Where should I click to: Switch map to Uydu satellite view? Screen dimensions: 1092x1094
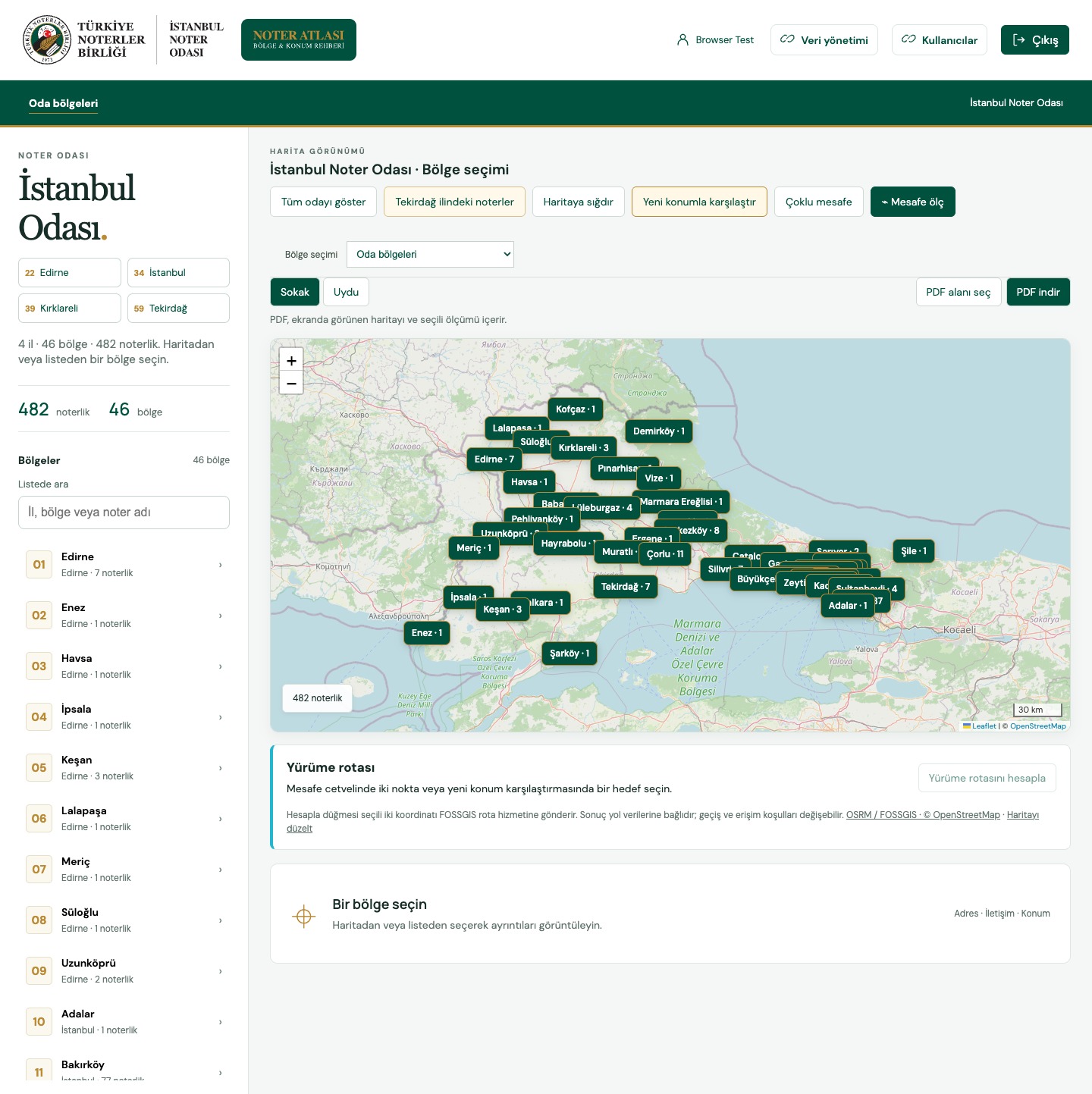347,292
